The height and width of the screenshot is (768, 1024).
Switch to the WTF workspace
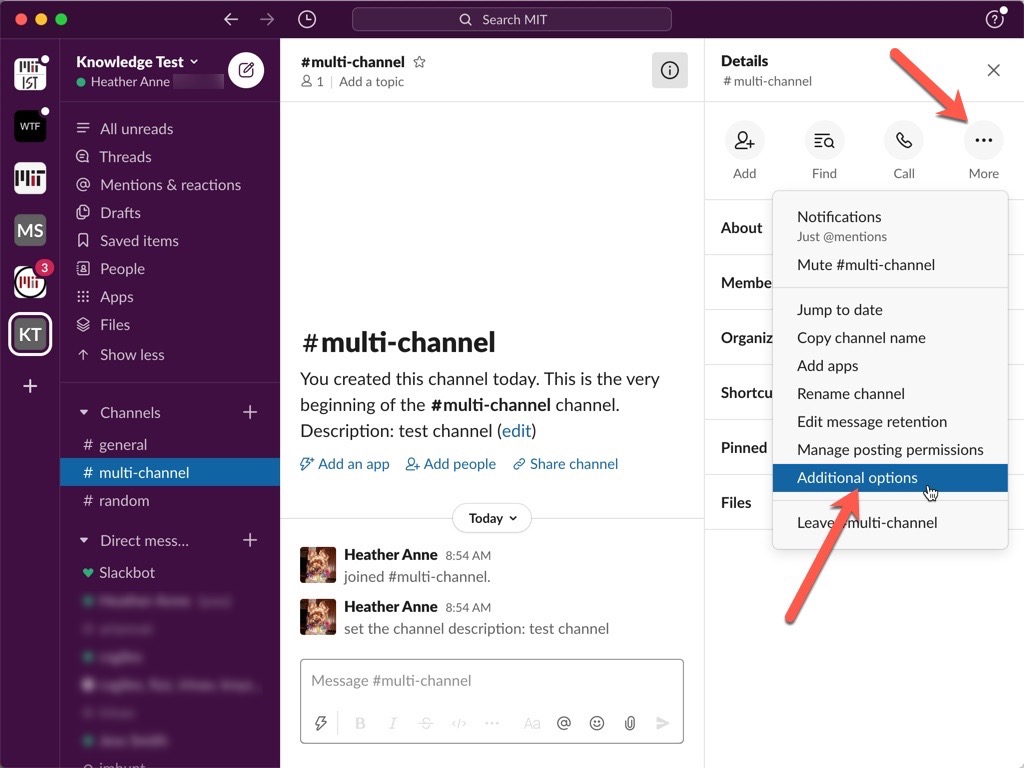(x=30, y=126)
